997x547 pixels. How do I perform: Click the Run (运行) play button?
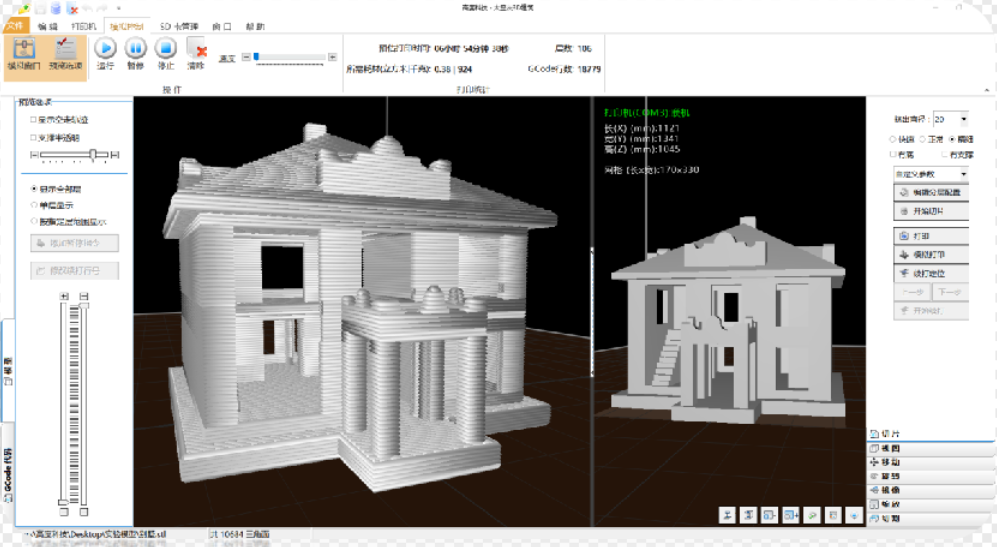[x=105, y=48]
